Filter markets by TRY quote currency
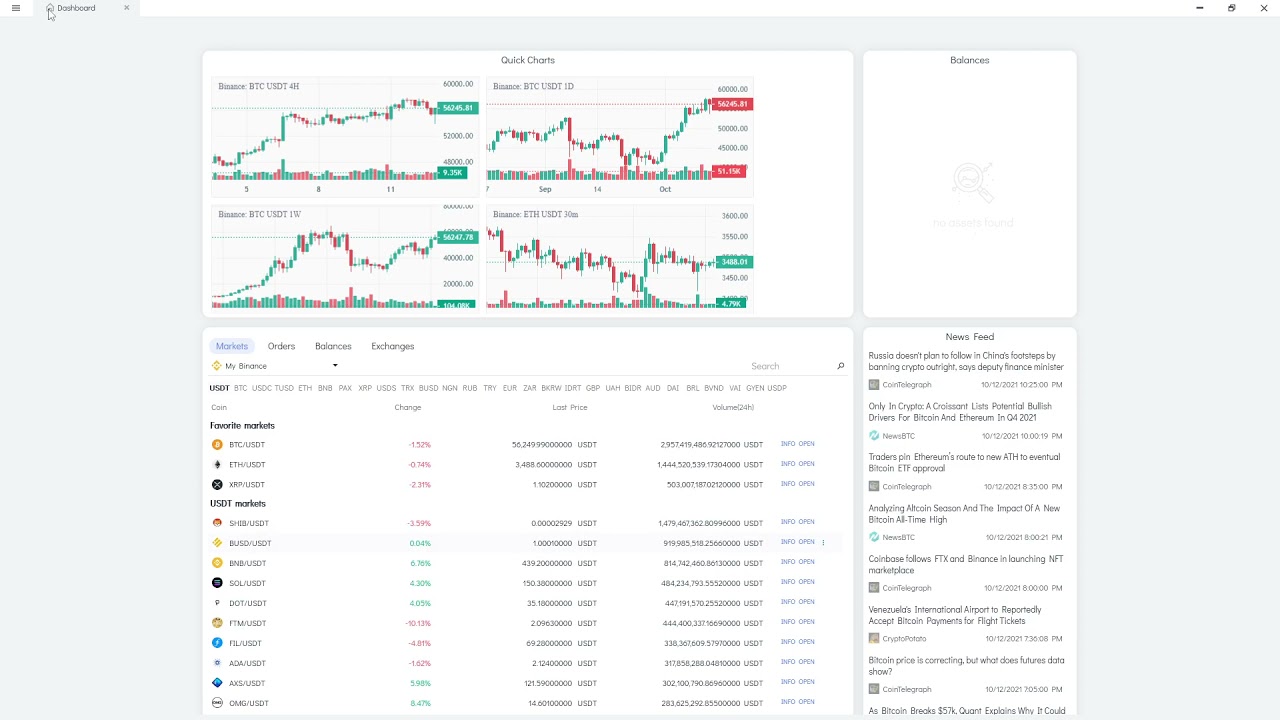1280x720 pixels. (490, 388)
